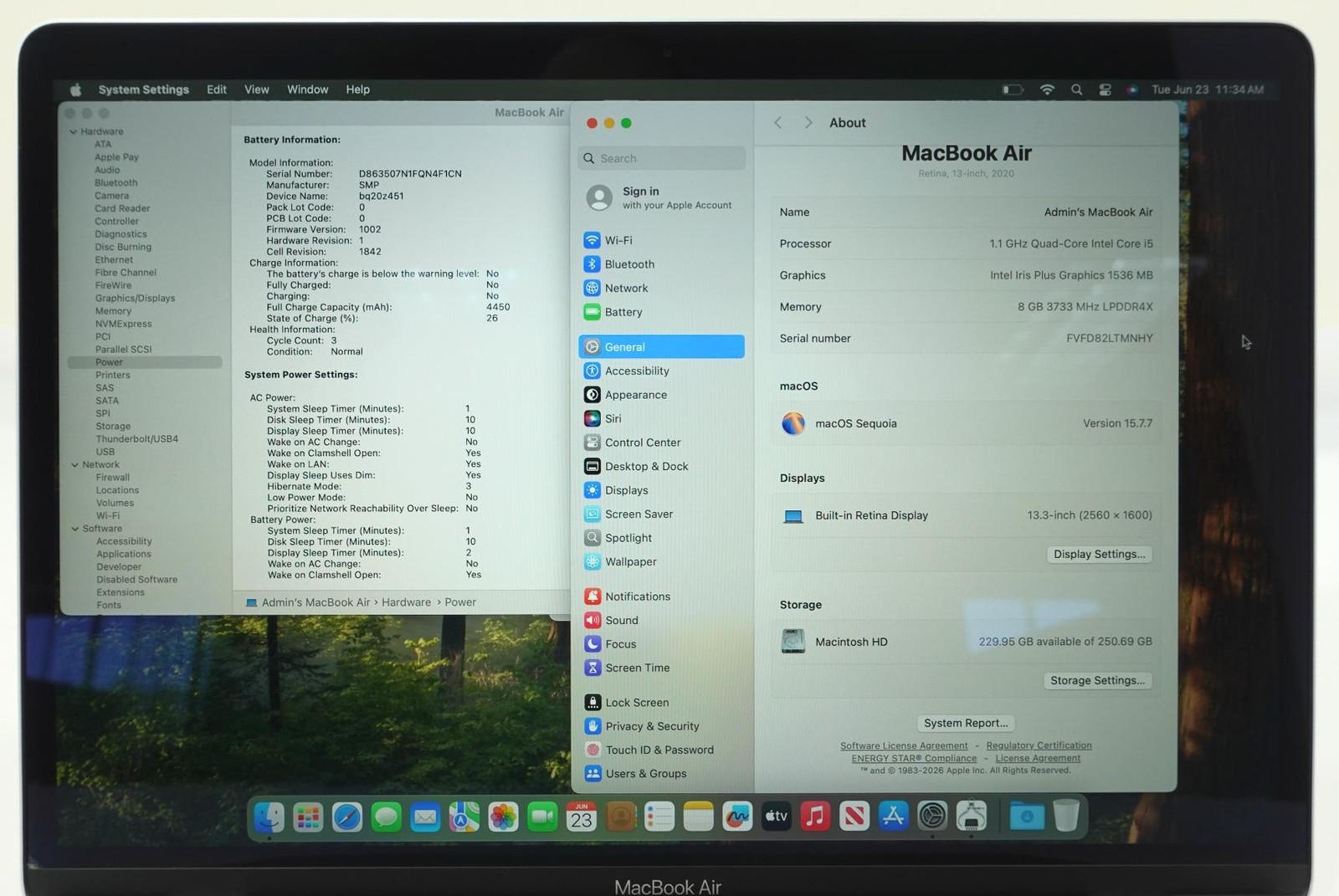The height and width of the screenshot is (896, 1339).
Task: Open App Store from the Dock
Action: point(893,817)
